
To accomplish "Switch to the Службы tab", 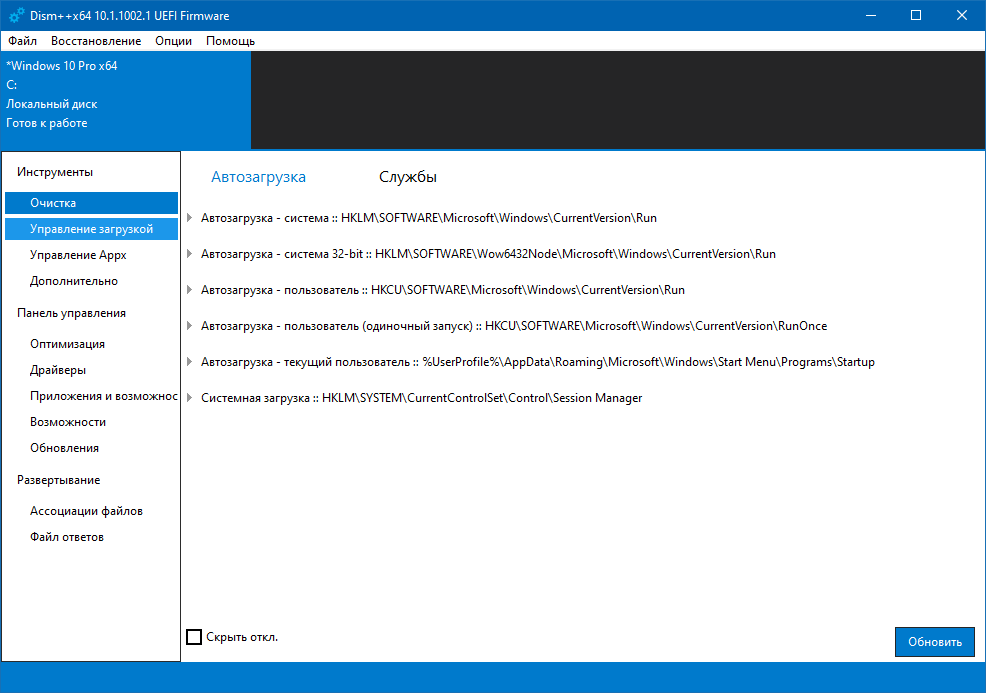I will pyautogui.click(x=407, y=177).
